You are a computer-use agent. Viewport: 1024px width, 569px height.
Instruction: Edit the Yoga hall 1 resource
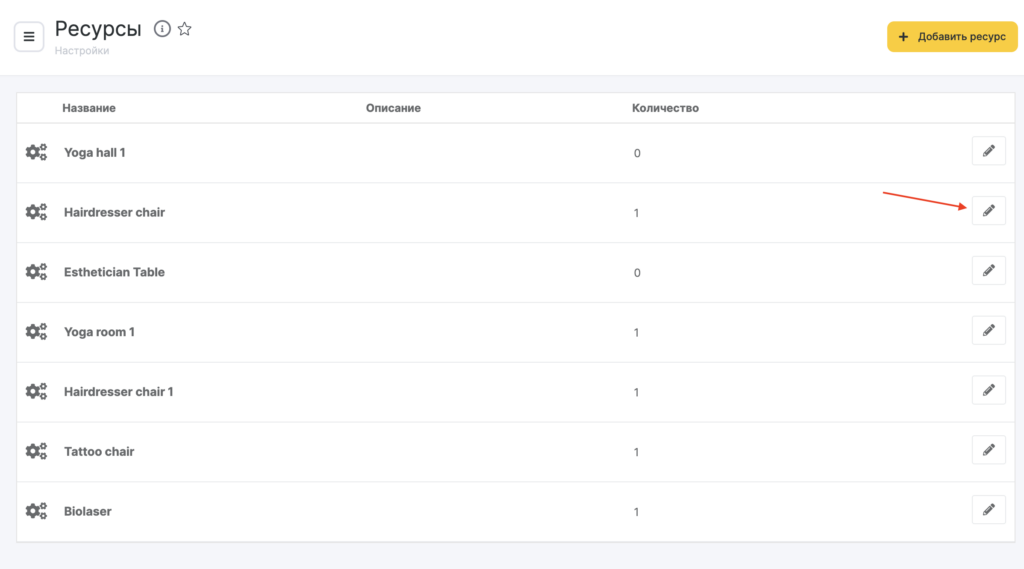988,151
